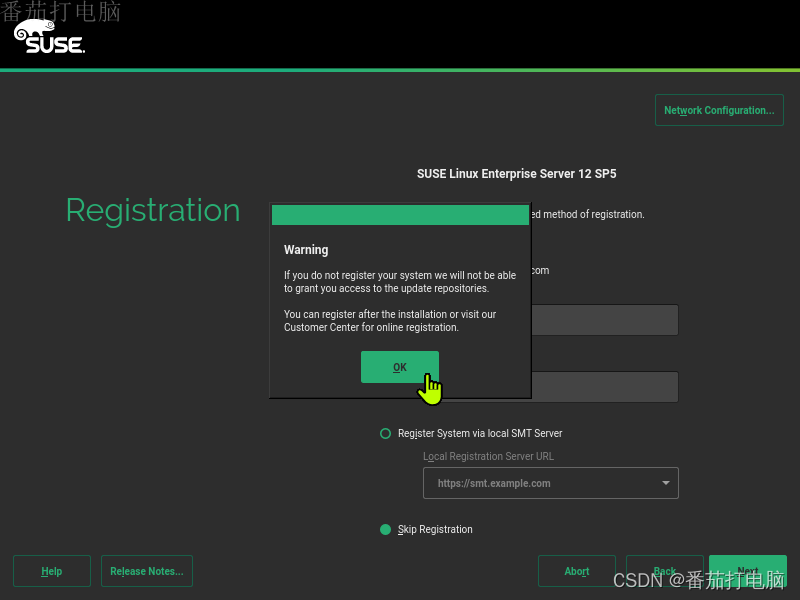
Task: Abort the installation
Action: tap(577, 571)
